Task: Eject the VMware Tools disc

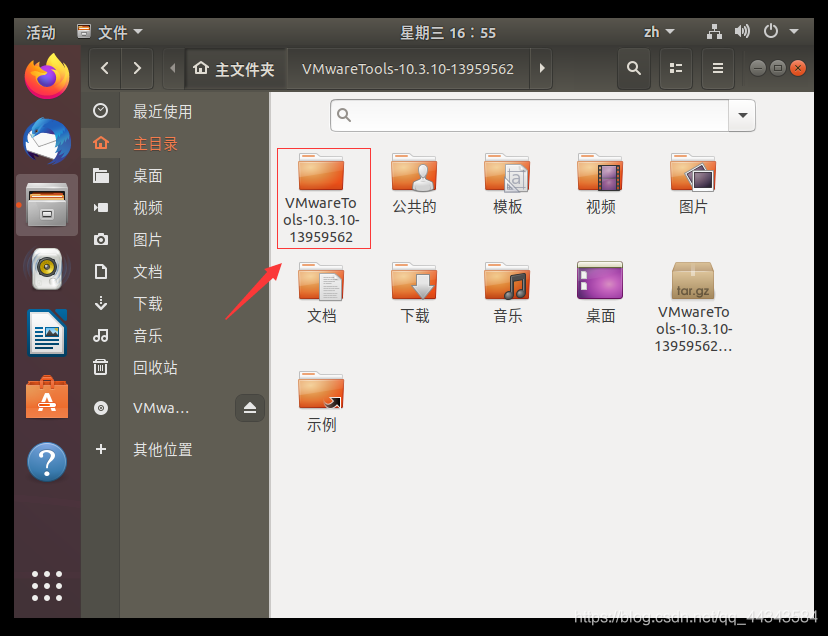Action: (250, 408)
